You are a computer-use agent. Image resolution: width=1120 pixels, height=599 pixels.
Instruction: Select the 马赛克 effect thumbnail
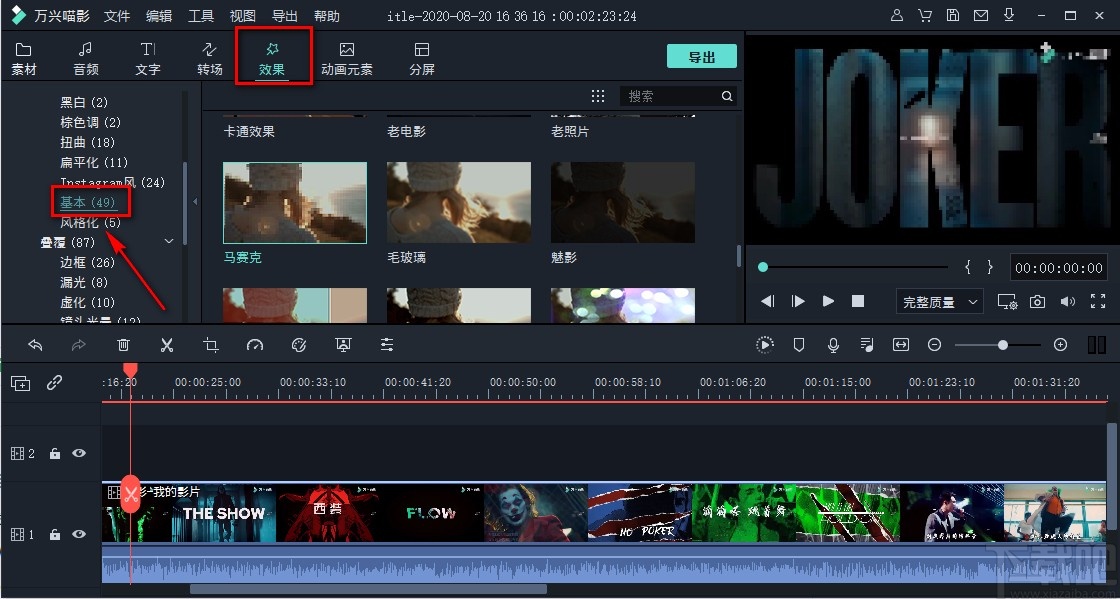coord(295,201)
